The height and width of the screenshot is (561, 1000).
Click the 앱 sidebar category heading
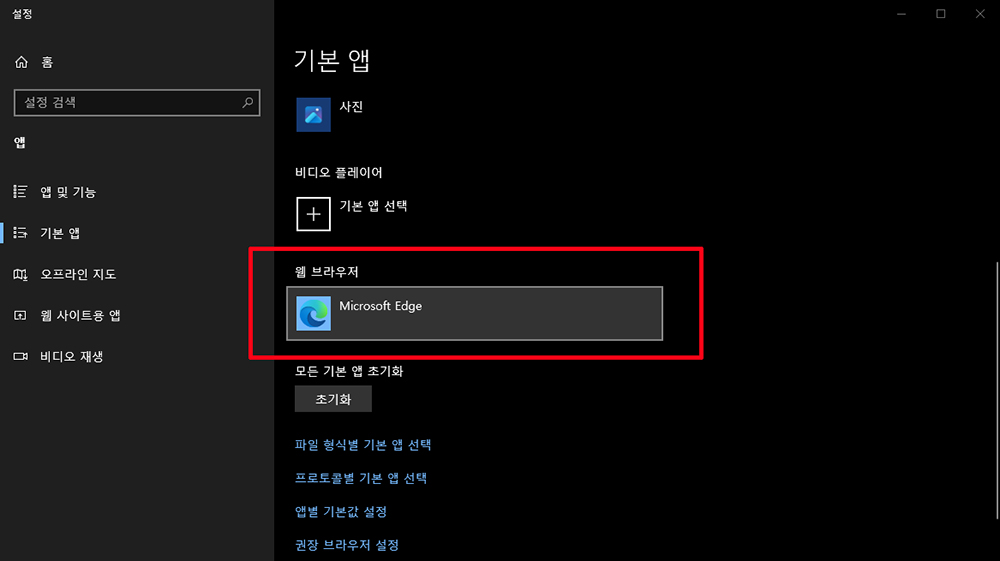click(20, 143)
